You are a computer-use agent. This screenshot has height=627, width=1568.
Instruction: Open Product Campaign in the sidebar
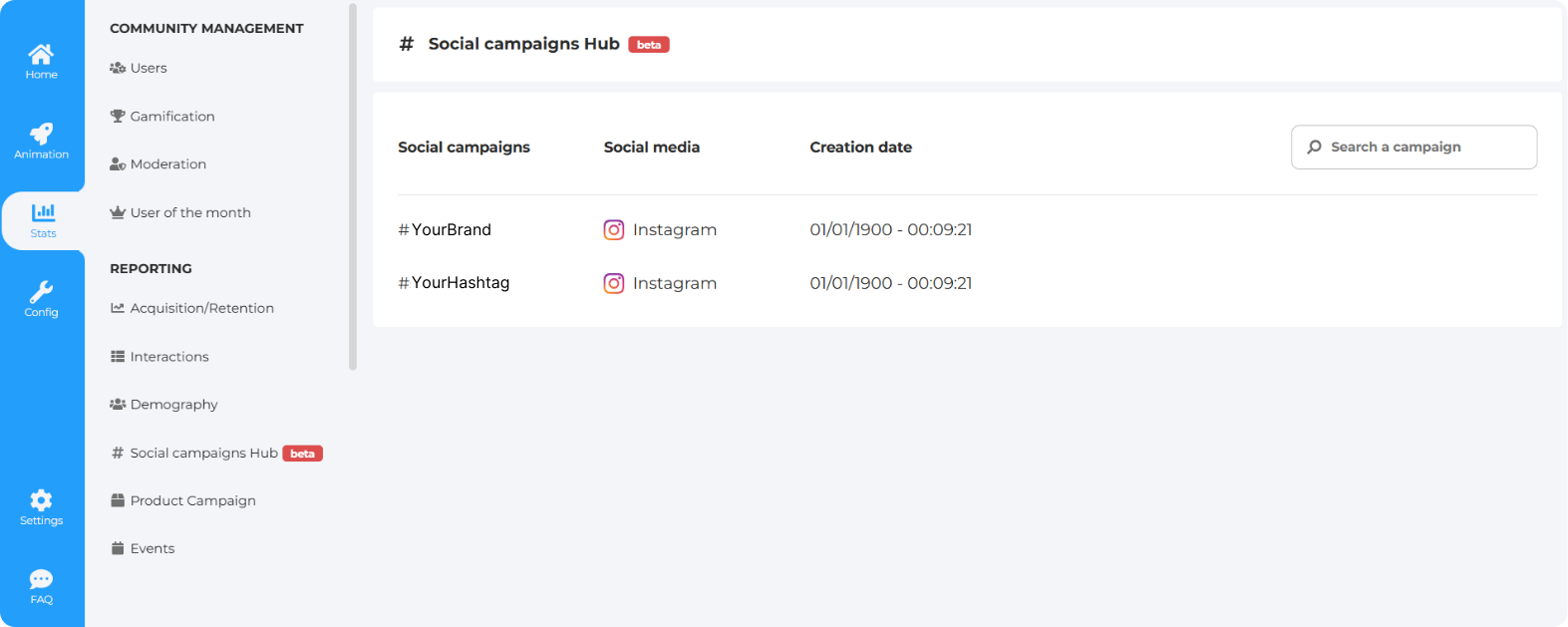pos(192,500)
